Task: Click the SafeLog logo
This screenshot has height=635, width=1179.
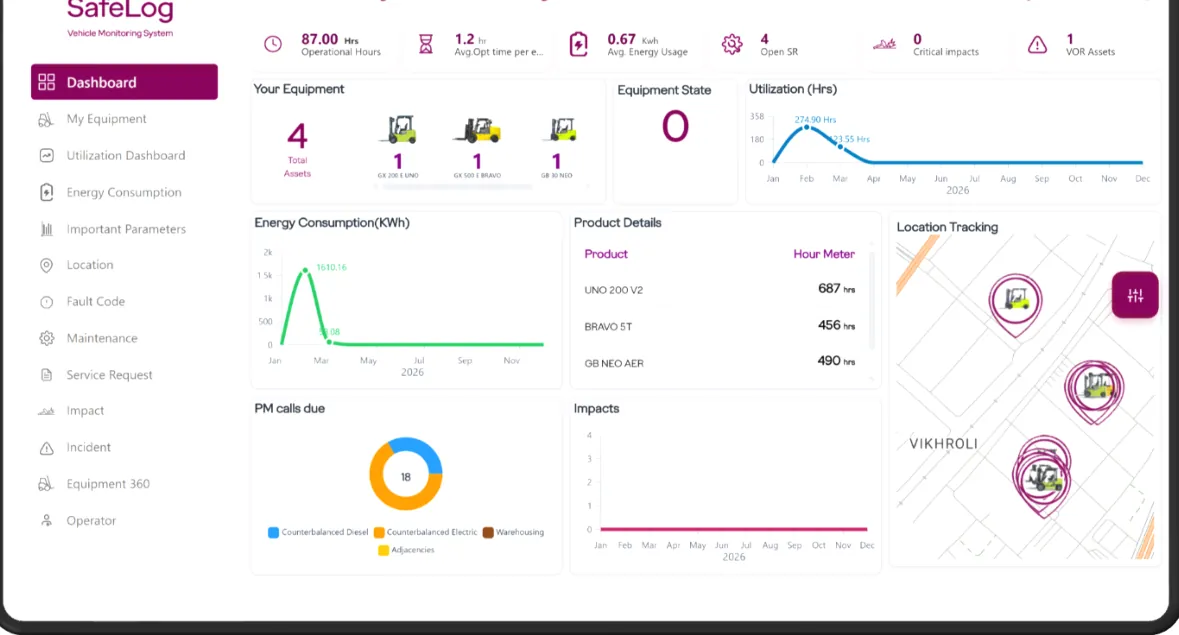Action: tap(120, 19)
